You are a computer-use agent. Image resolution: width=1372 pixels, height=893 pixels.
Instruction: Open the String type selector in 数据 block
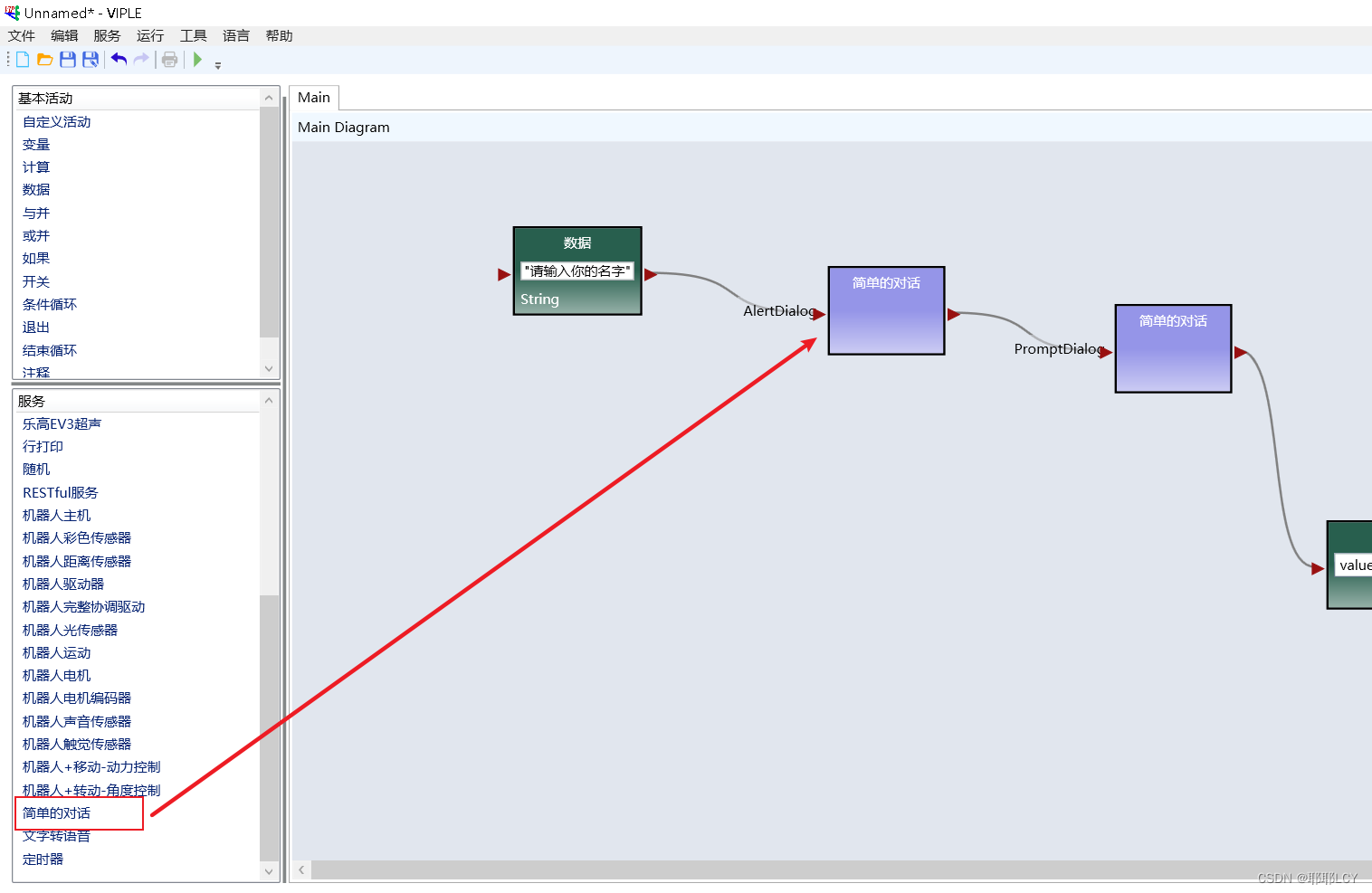coord(539,299)
